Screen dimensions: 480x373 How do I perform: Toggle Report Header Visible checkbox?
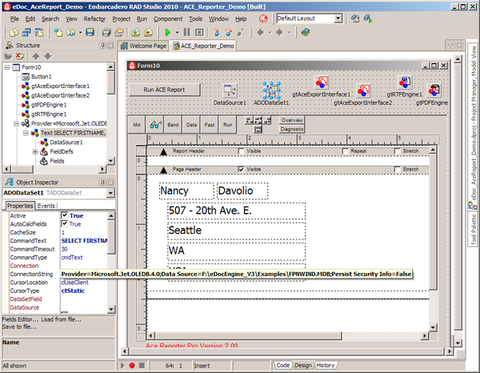tap(241, 151)
